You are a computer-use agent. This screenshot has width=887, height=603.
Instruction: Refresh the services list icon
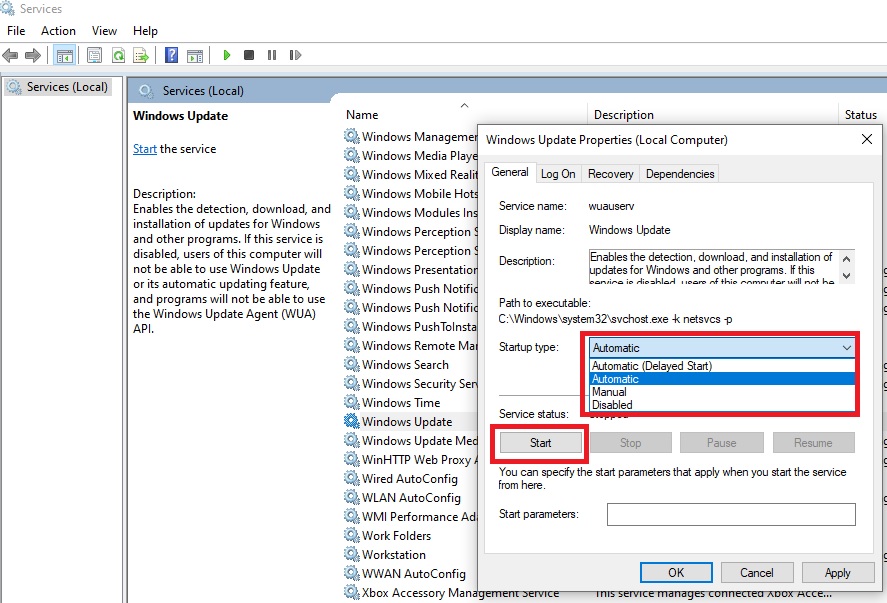[118, 55]
